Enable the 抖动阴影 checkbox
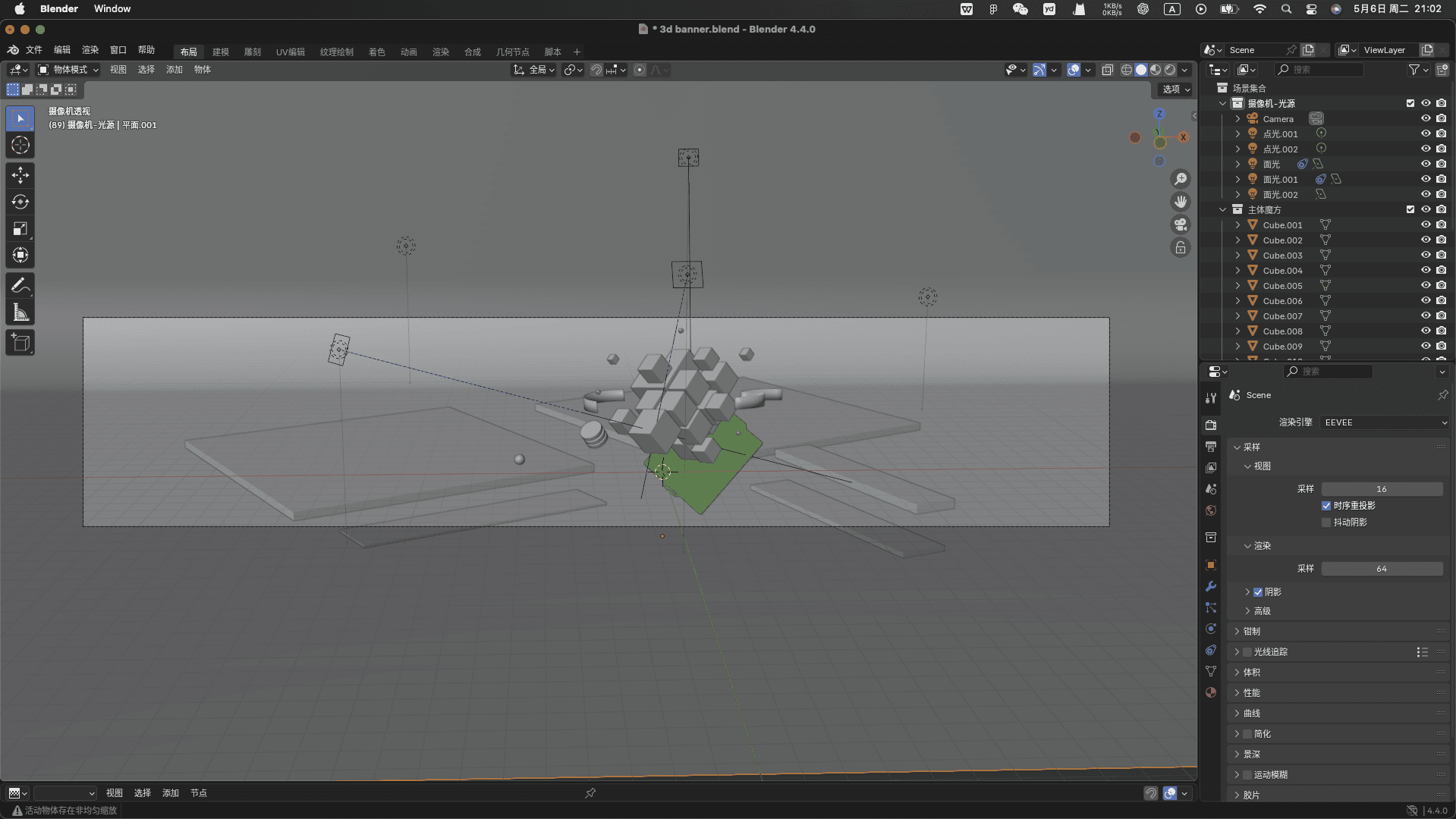 [1326, 522]
